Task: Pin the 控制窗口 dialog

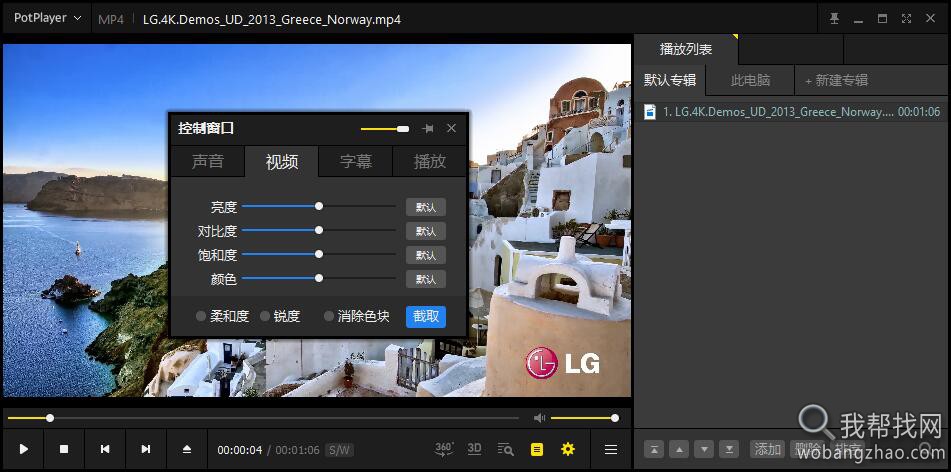Action: coord(428,129)
